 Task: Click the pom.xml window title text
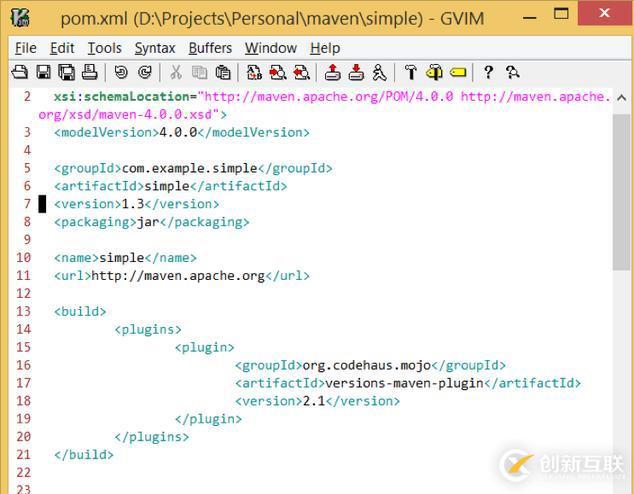[272, 19]
